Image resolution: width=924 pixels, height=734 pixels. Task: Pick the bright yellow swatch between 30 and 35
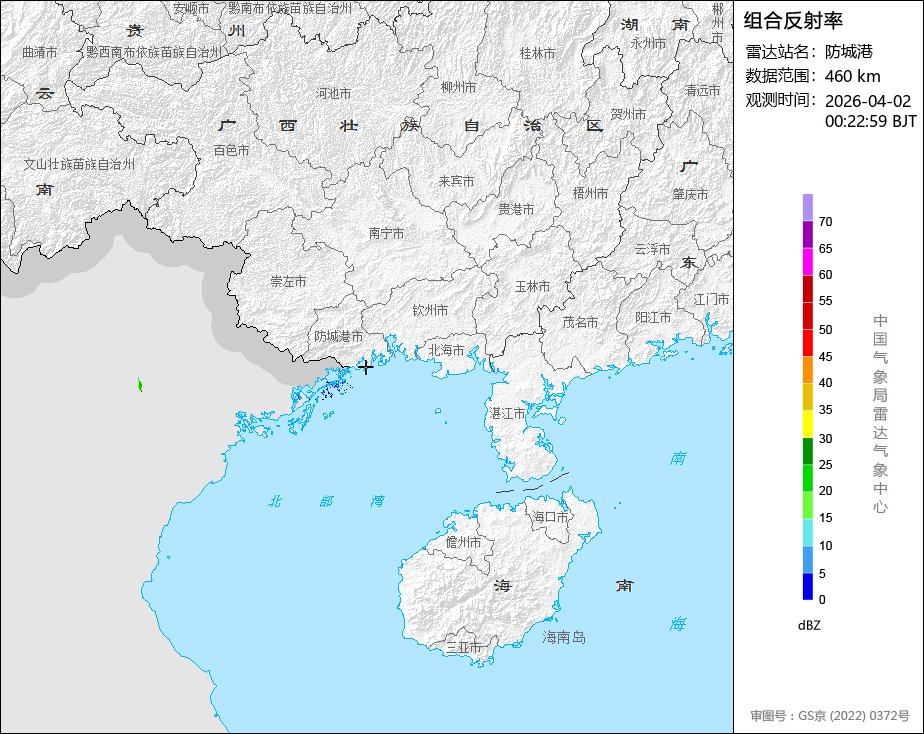[x=807, y=424]
